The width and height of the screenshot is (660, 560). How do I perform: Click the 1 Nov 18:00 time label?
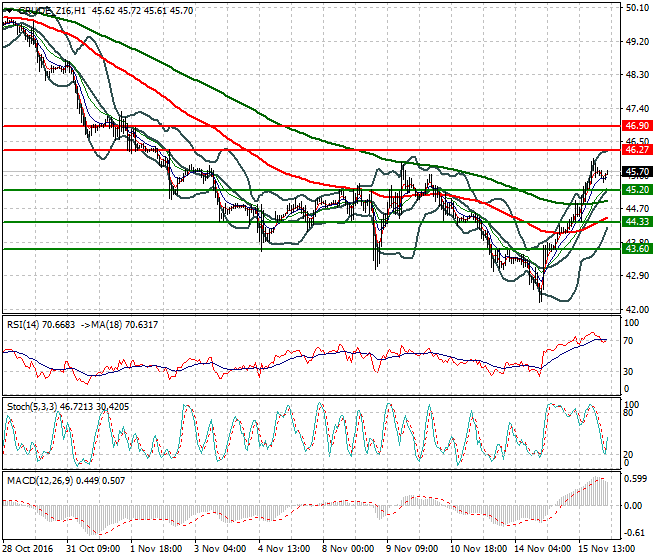[x=156, y=549]
